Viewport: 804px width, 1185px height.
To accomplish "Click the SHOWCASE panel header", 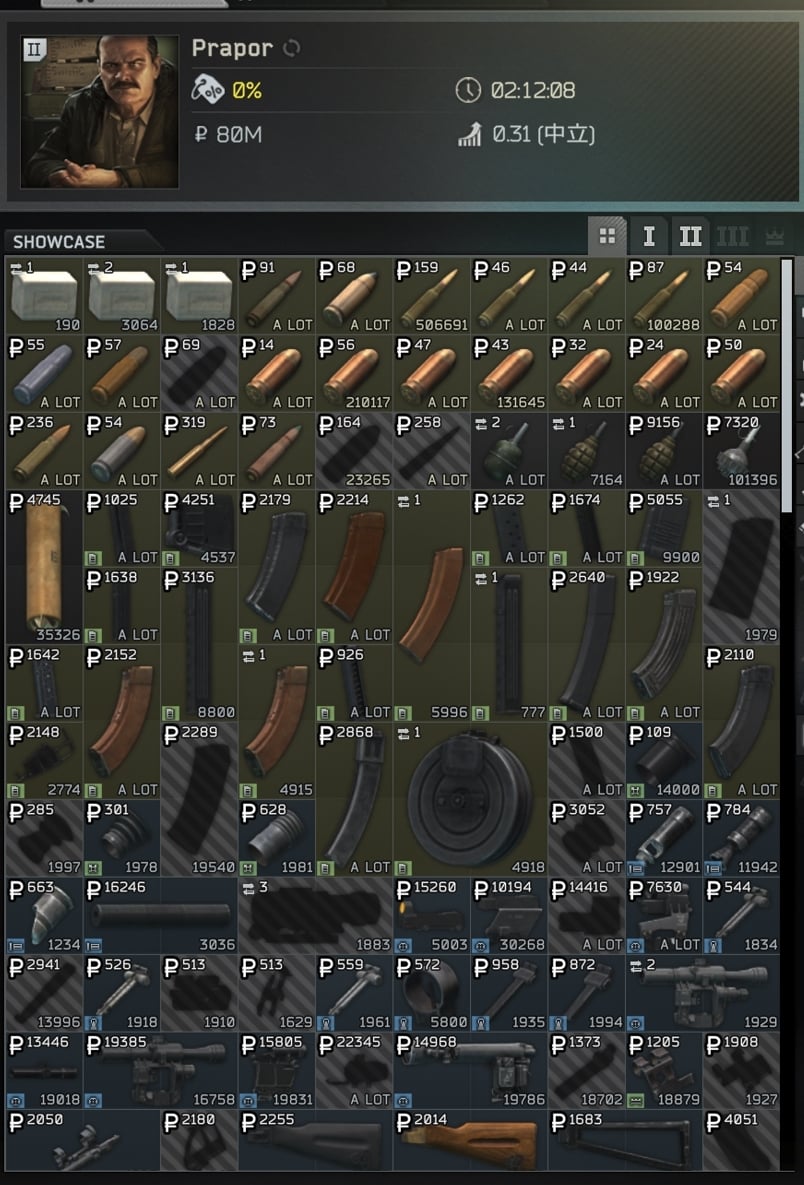I will [x=59, y=242].
